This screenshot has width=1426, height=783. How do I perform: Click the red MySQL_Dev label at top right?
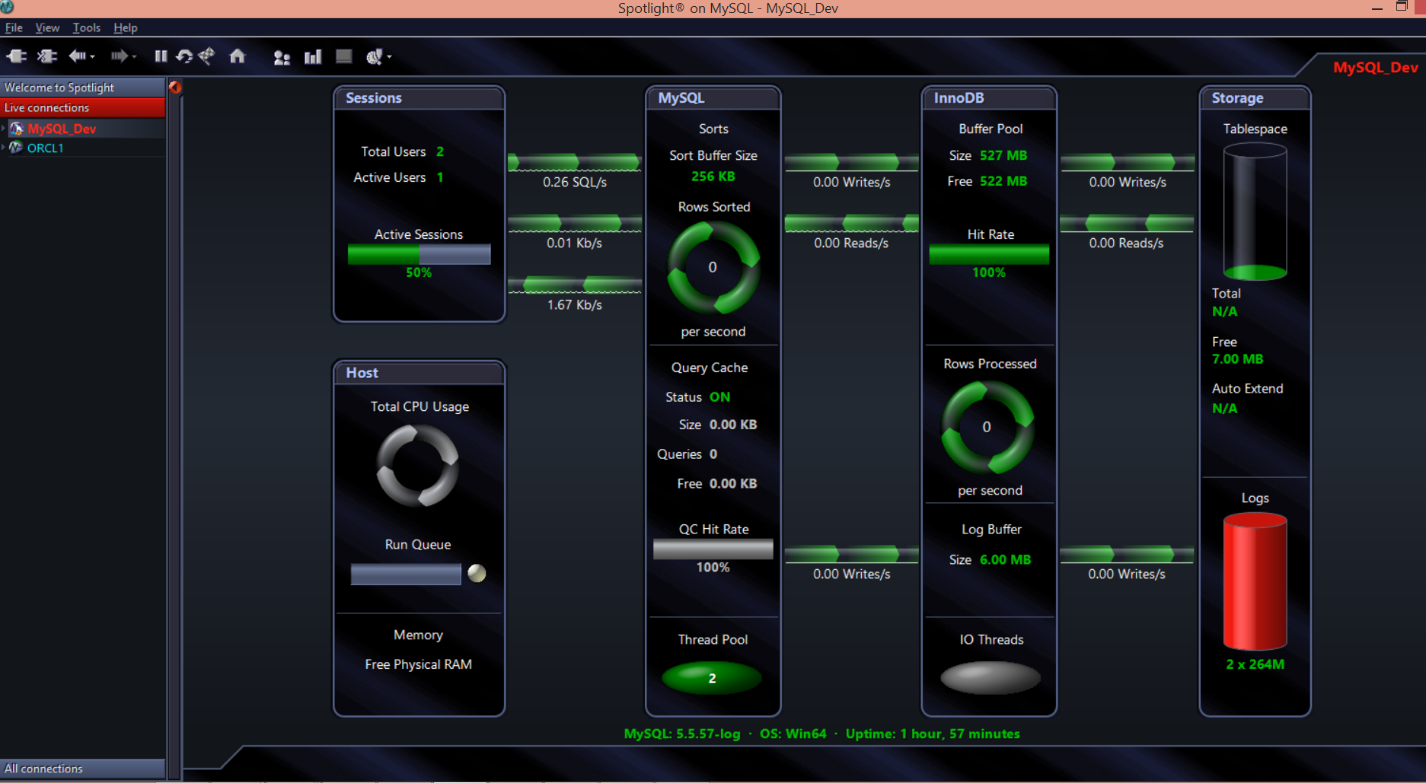(x=1375, y=68)
